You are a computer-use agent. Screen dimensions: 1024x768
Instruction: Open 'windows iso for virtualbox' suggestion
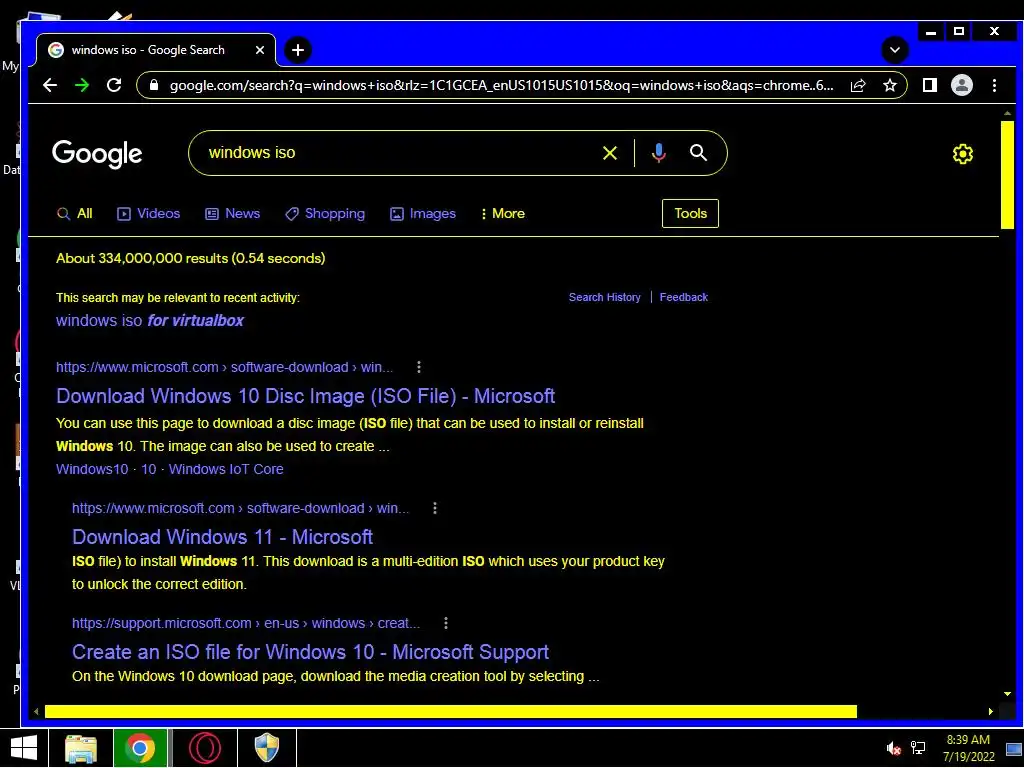[x=150, y=321]
